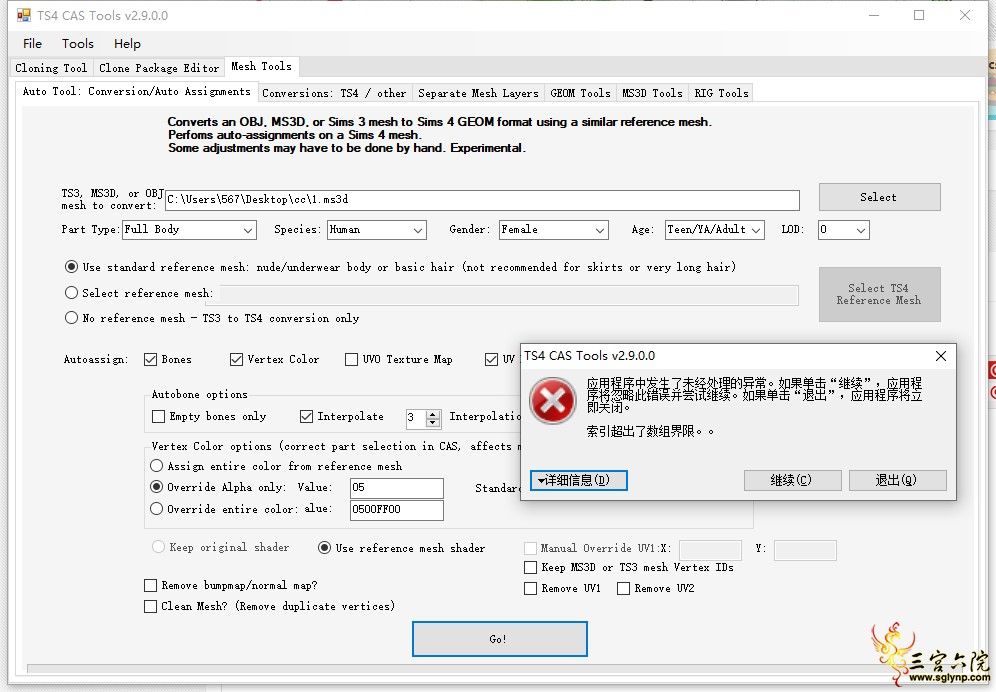Enable the UV0 Texture Map checkbox

pos(351,360)
